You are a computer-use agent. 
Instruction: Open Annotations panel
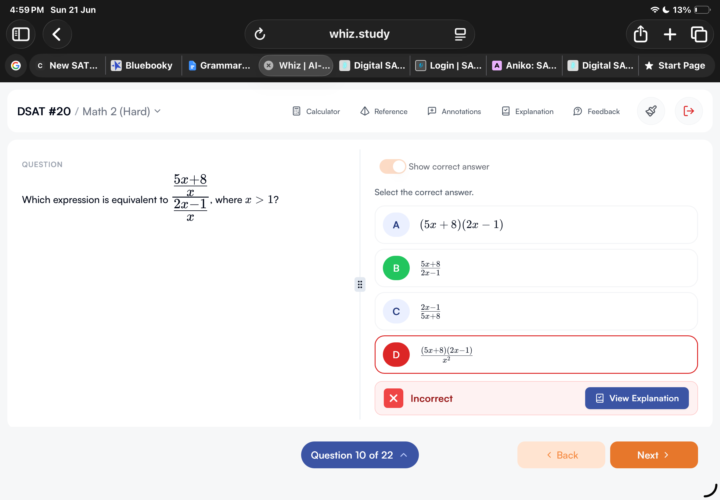[454, 111]
